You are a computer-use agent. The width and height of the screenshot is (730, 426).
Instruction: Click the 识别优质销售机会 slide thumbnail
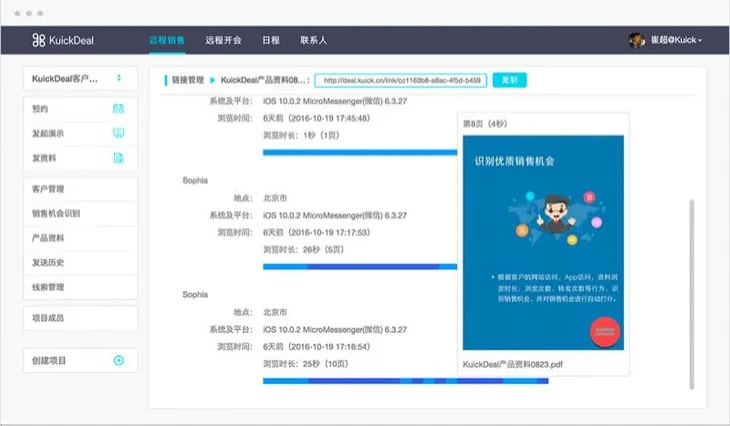point(543,243)
